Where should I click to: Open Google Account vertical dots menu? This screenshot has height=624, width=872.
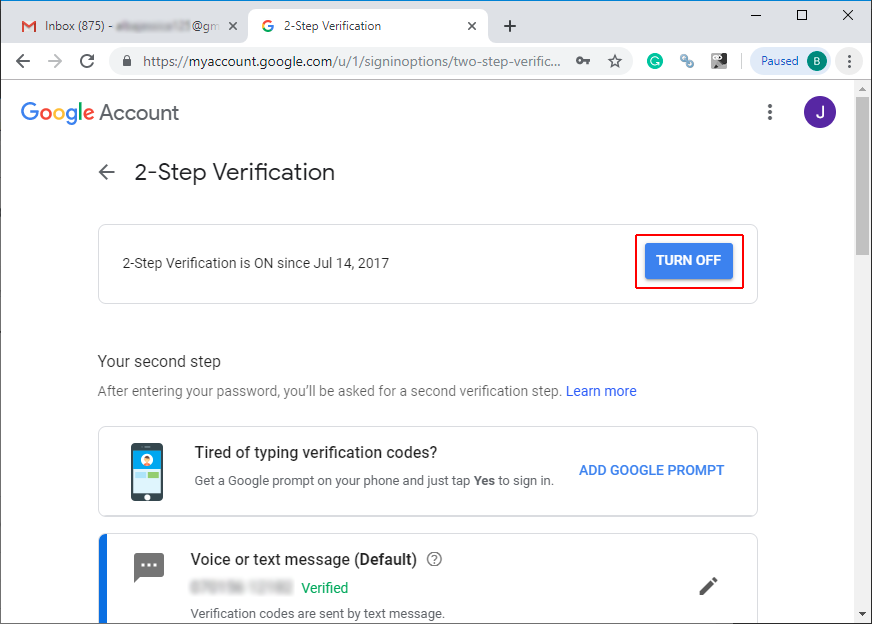770,112
